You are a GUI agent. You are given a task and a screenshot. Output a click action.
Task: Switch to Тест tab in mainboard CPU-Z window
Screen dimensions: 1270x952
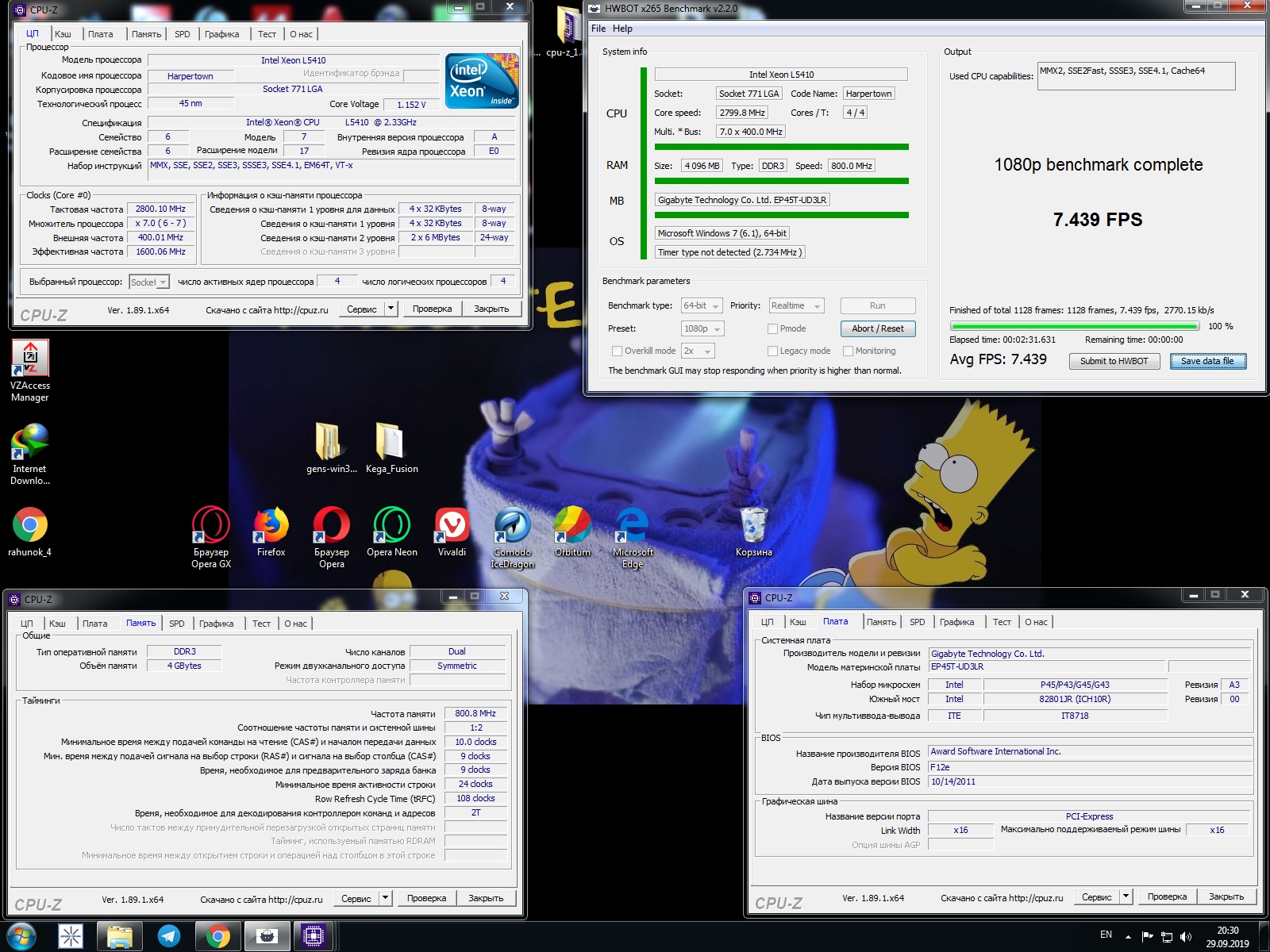[x=1002, y=622]
